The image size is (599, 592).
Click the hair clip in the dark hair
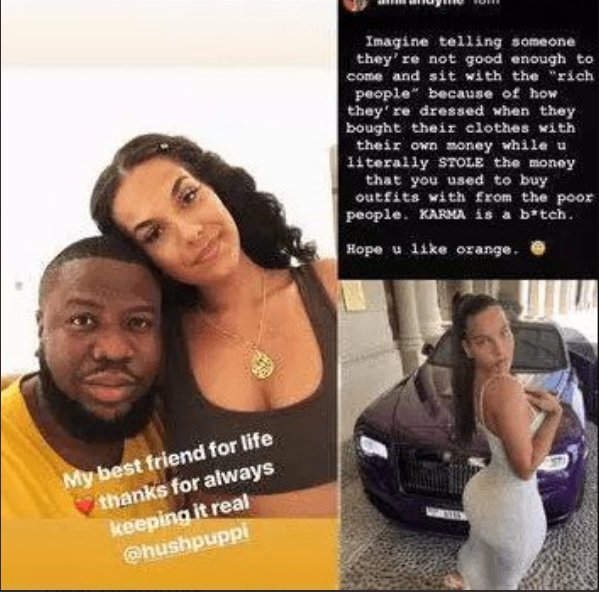point(165,146)
